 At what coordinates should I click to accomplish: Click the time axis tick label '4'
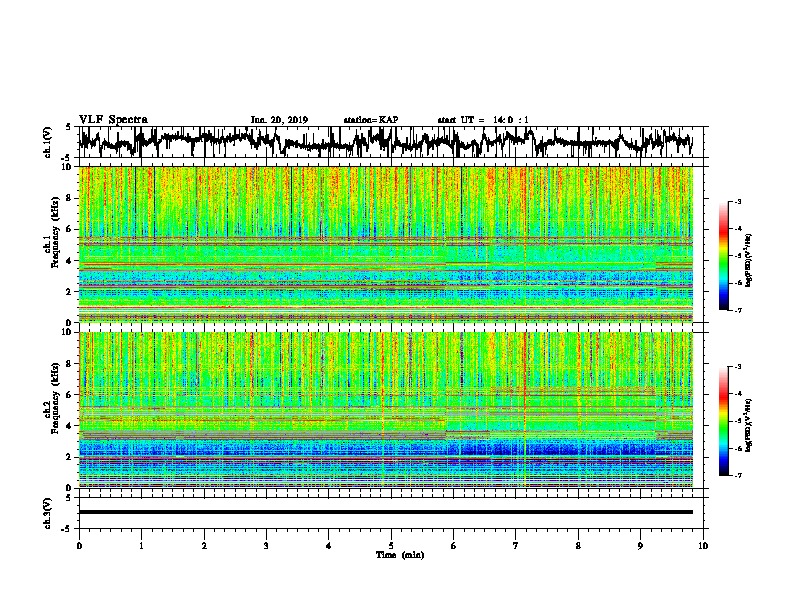click(x=329, y=546)
